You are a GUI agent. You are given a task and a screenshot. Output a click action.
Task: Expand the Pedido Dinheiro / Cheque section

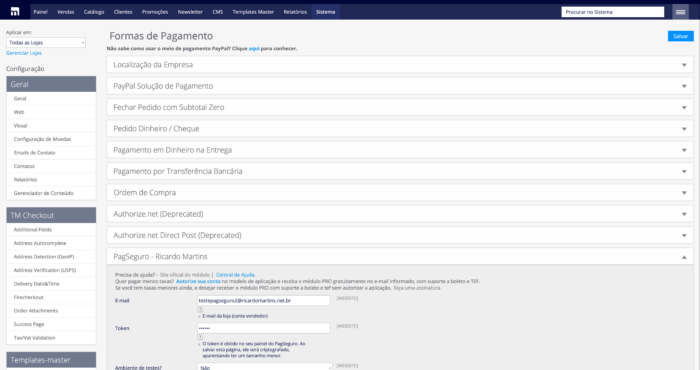(x=400, y=129)
